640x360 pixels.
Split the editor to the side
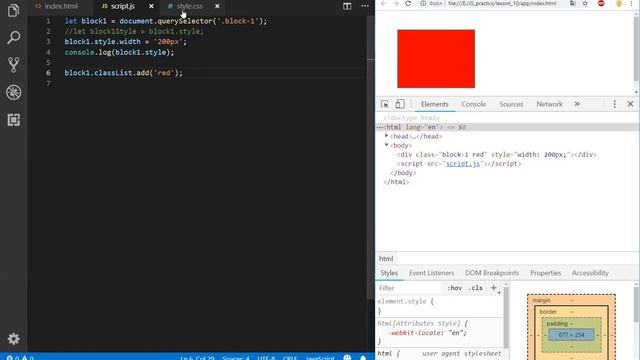point(347,6)
